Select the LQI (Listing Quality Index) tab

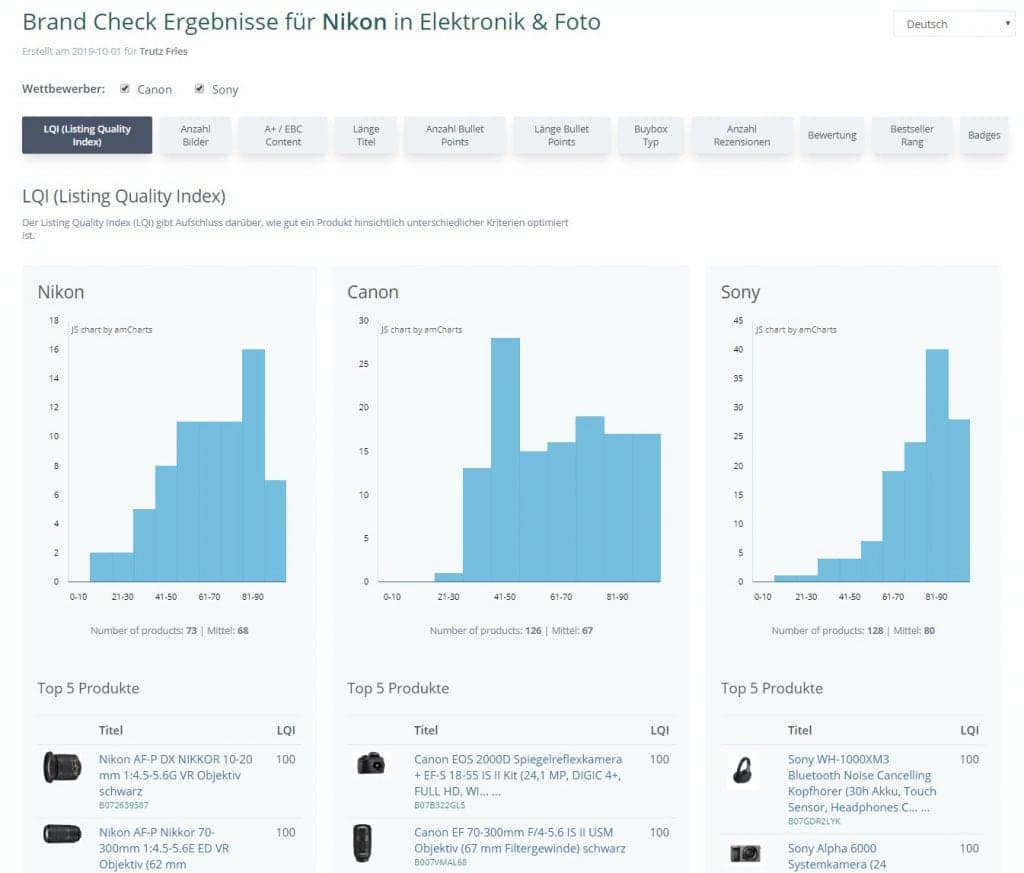pyautogui.click(x=87, y=135)
